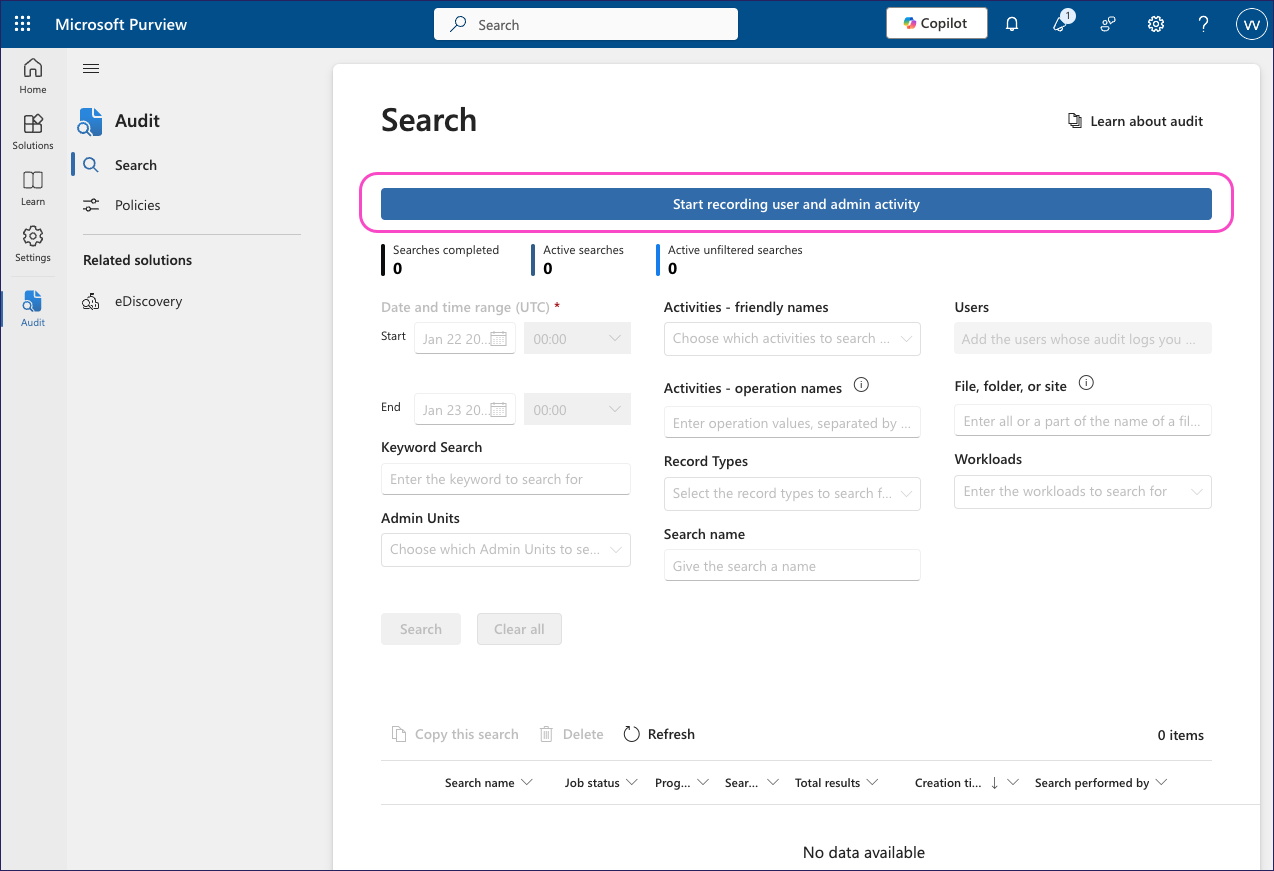Open the Start time 00:00 dropdown
The image size is (1274, 871).
click(x=577, y=338)
